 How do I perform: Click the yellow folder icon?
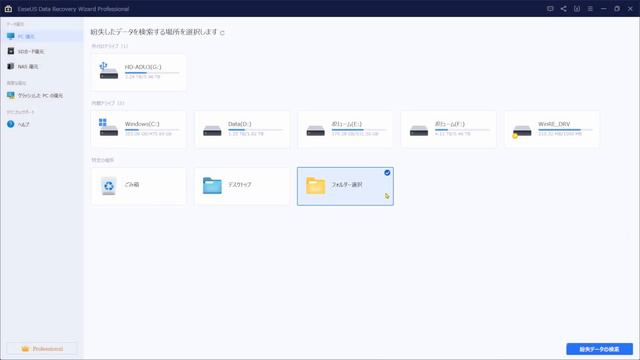click(x=316, y=185)
